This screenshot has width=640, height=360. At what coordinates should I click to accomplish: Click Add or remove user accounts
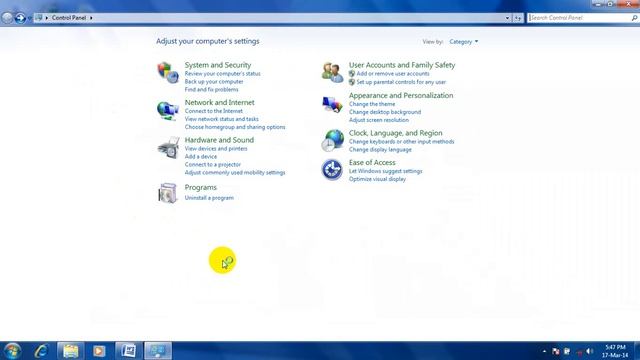coord(393,73)
